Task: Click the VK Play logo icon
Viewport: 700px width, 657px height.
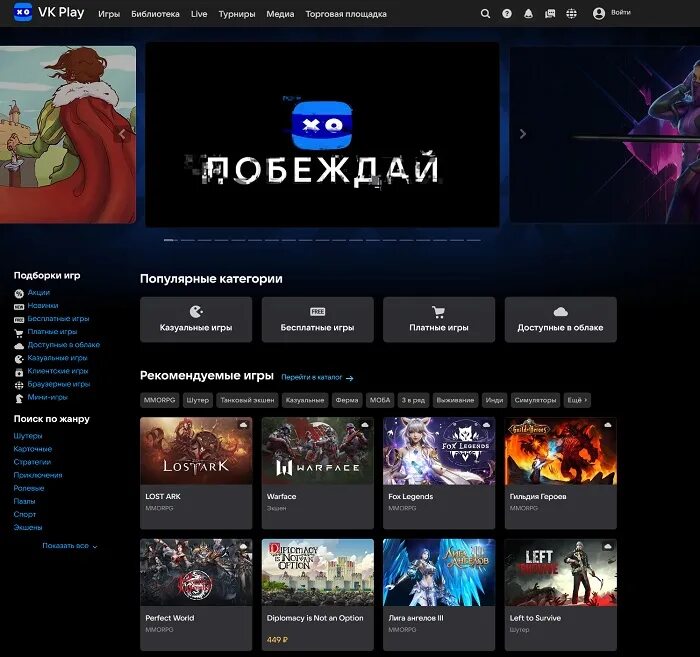Action: click(x=22, y=12)
